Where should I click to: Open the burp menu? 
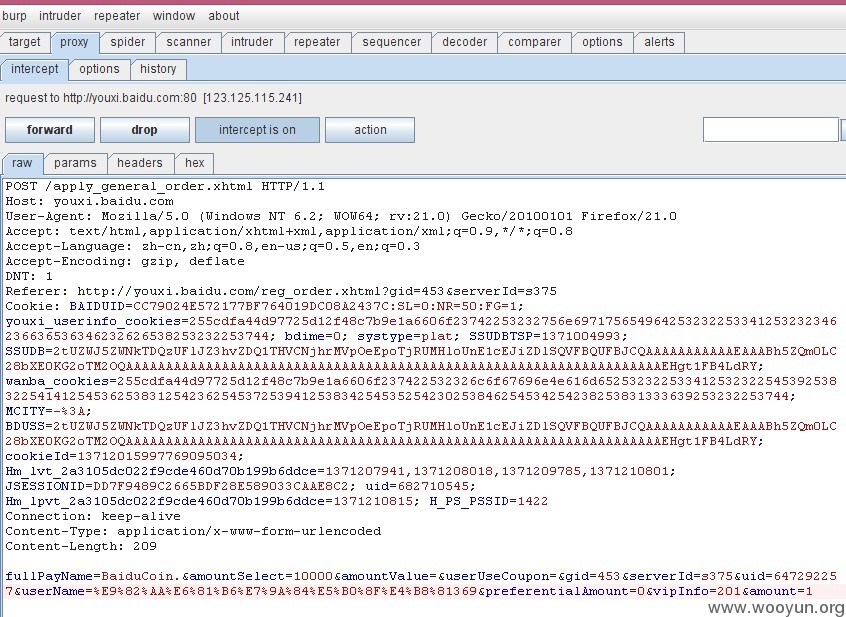[x=14, y=16]
